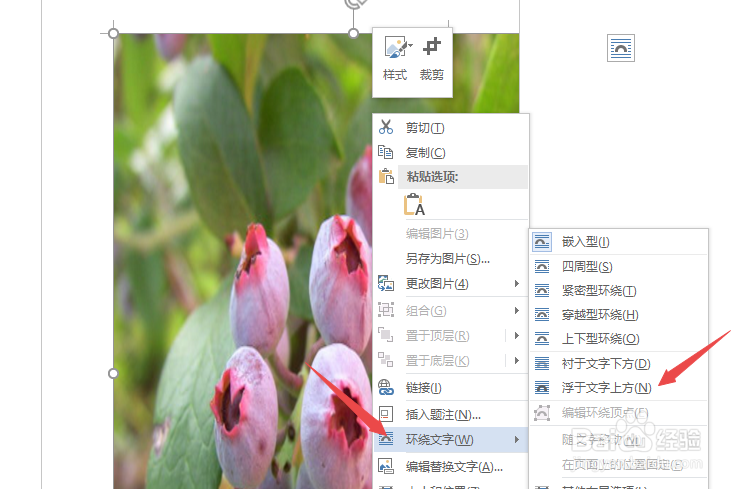Select wrap option 衬于文字下方(D)
The width and height of the screenshot is (745, 489).
coord(619,364)
